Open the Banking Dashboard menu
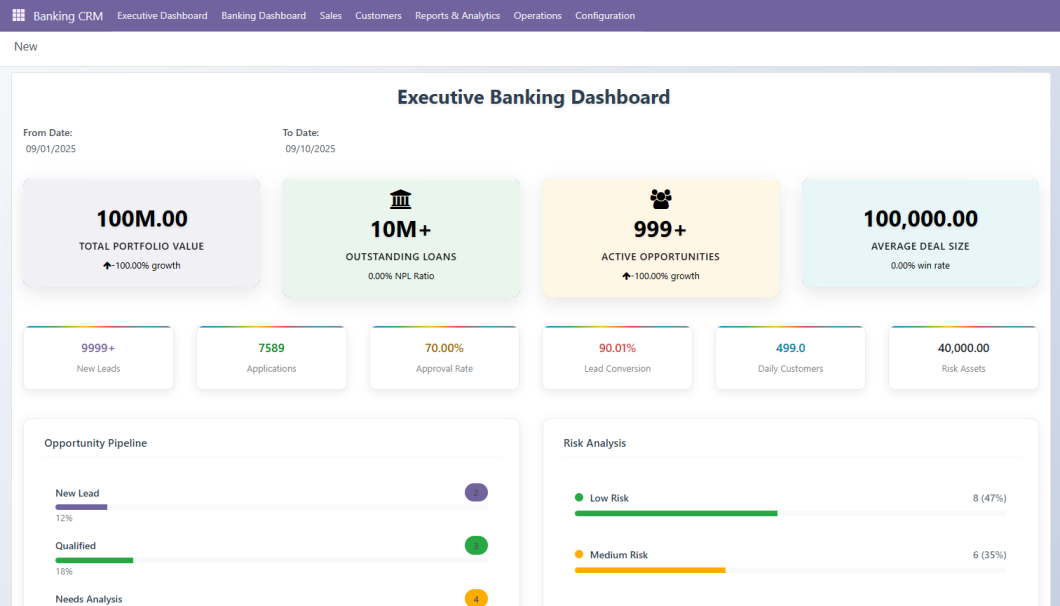 pos(264,16)
